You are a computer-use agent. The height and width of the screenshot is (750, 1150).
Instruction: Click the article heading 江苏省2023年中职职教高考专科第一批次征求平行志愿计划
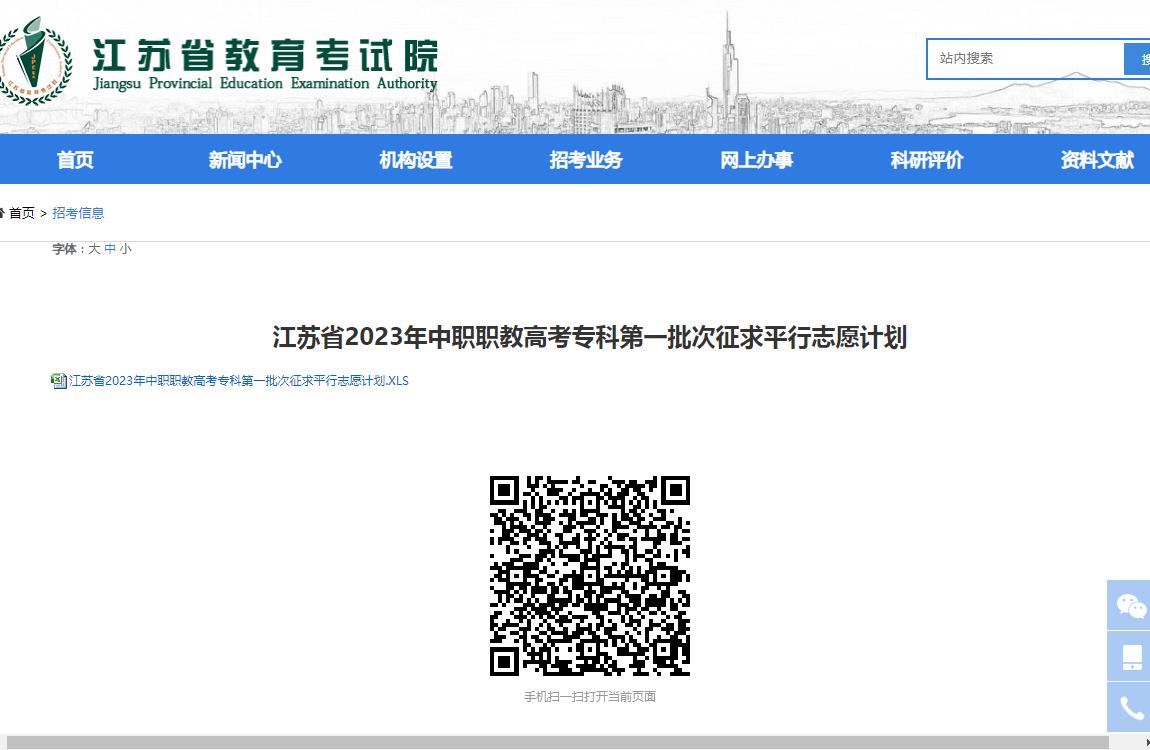pos(590,337)
